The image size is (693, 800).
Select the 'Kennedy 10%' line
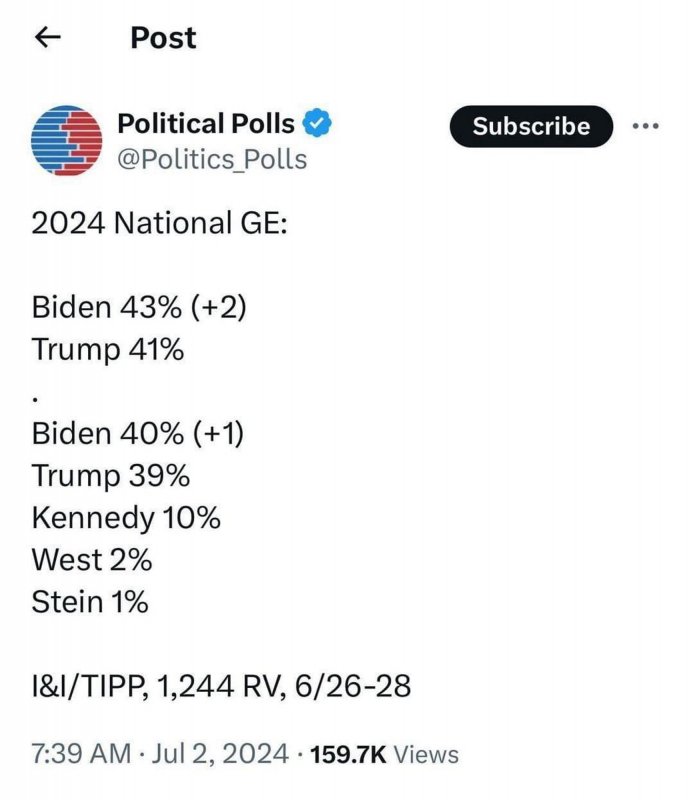[126, 518]
